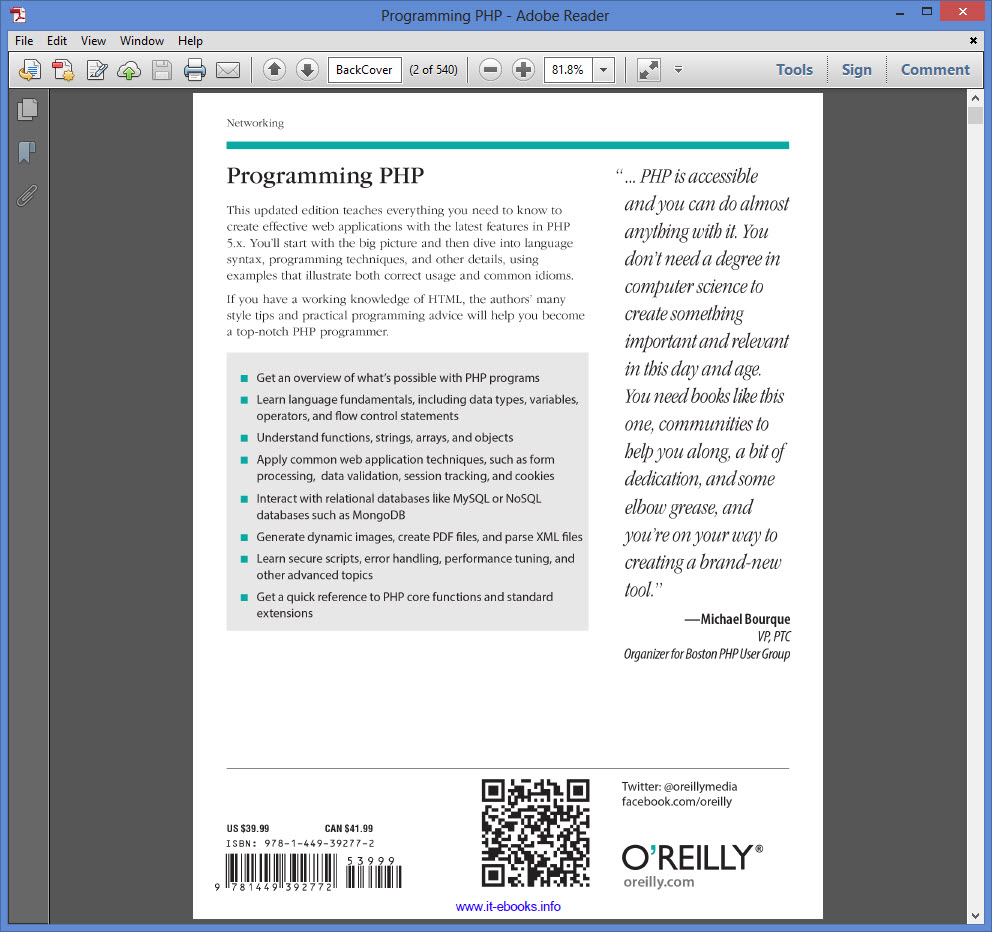Minimize the Adobe Reader window
This screenshot has height=932, width=992.
tap(900, 12)
